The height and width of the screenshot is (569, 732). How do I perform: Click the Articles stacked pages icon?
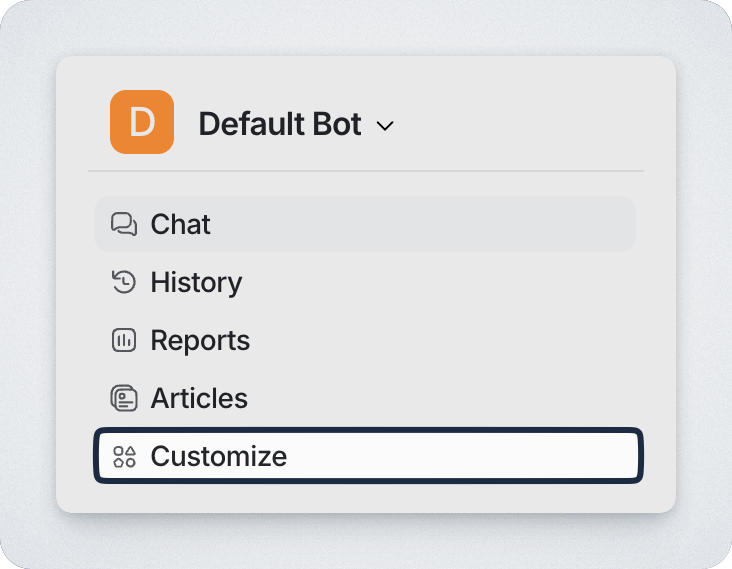pos(123,398)
